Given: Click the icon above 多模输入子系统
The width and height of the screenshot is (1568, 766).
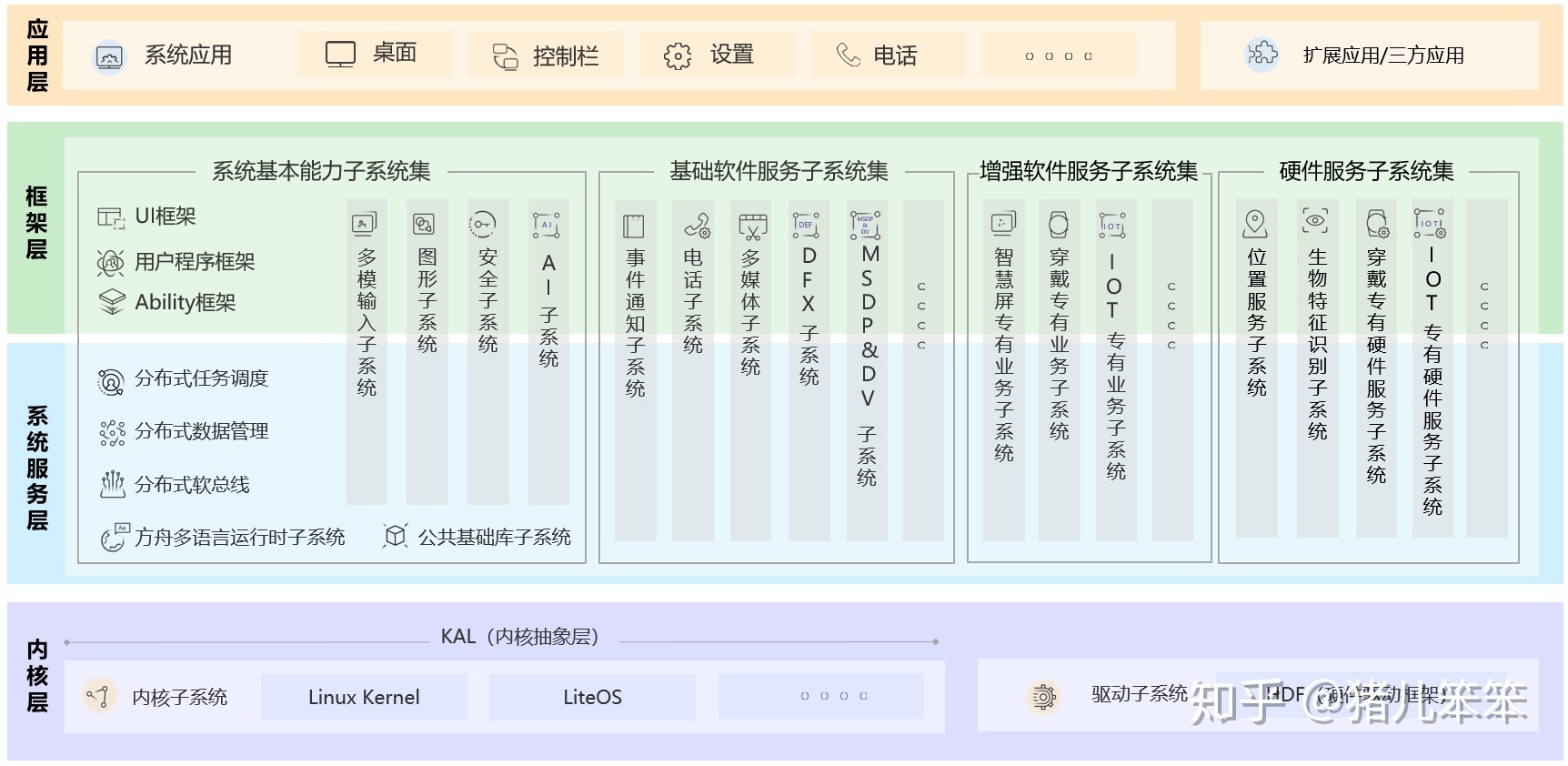Looking at the screenshot, I should [x=364, y=224].
